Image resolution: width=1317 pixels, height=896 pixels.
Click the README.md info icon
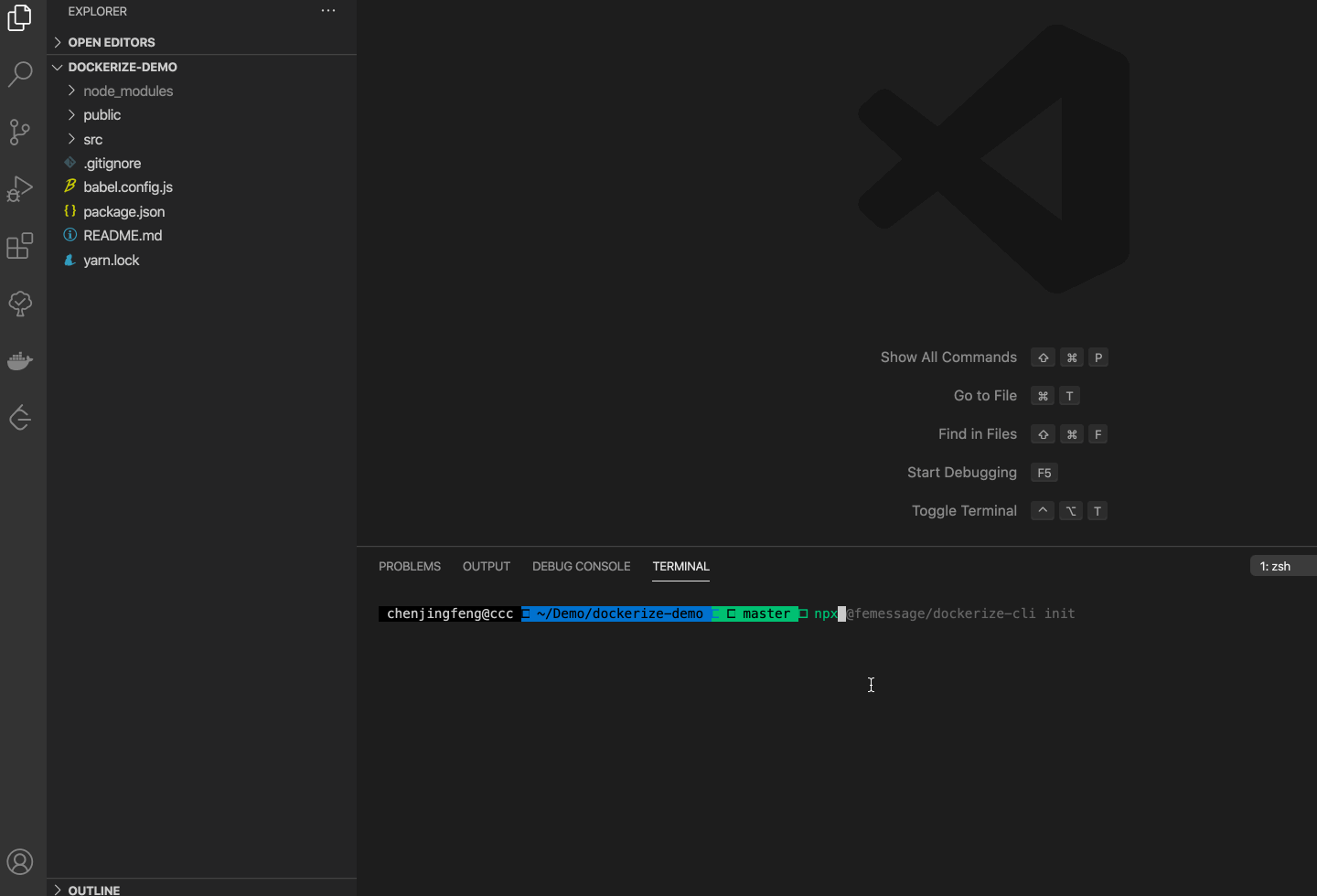(70, 235)
